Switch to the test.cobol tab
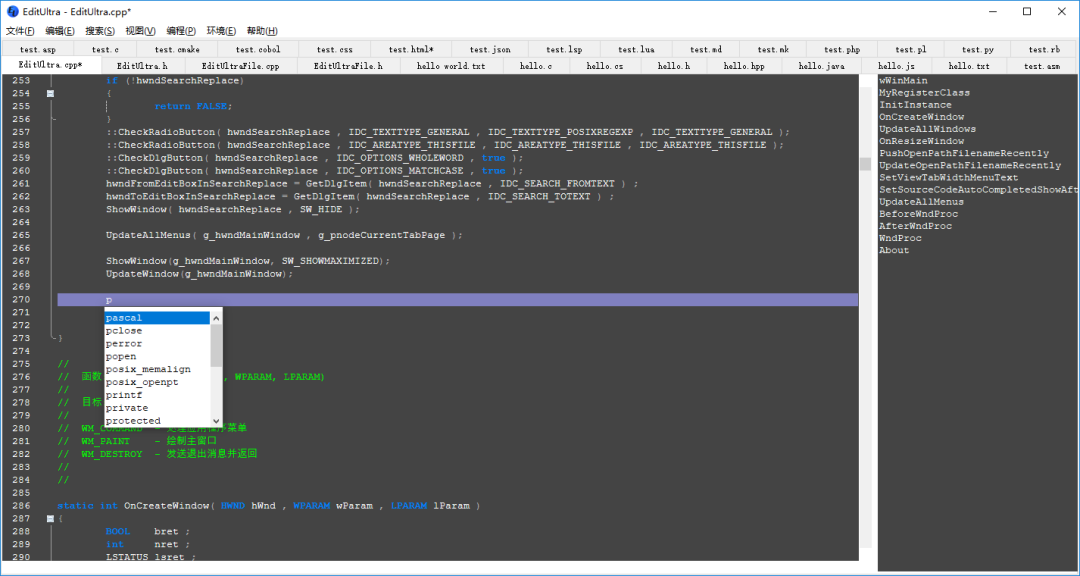Screen dimensions: 1080x576 (258, 50)
